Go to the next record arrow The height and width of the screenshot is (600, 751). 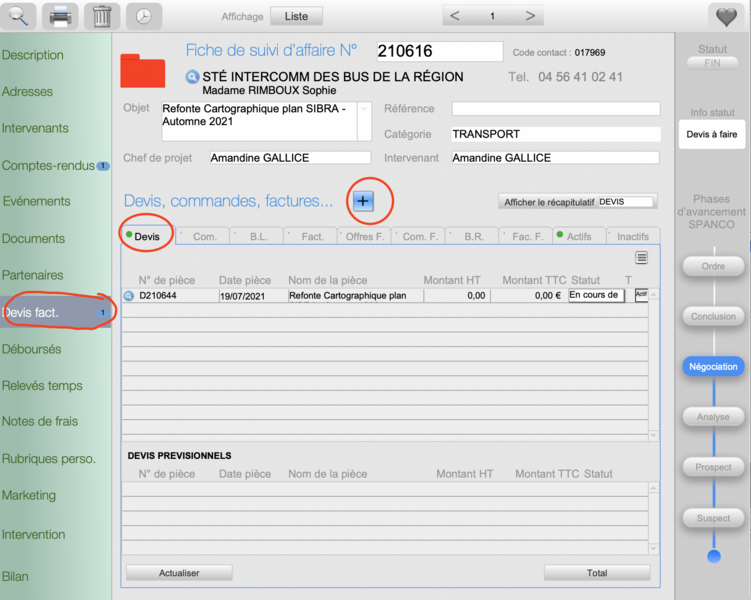[530, 16]
